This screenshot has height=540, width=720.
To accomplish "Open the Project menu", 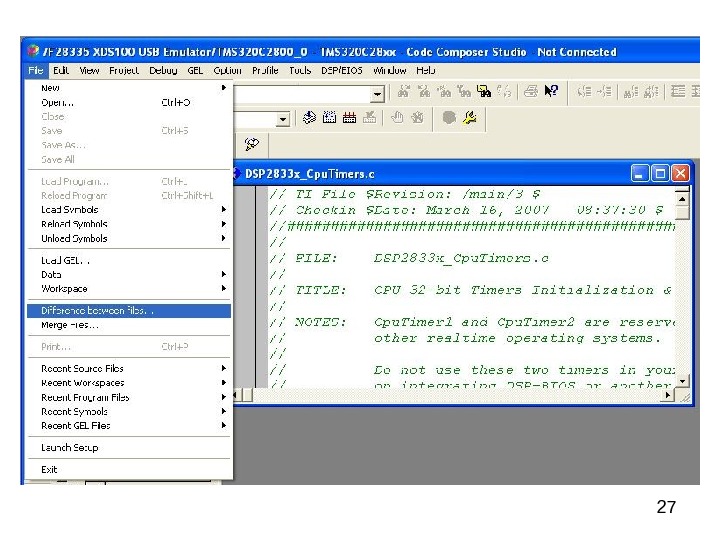I will coord(124,70).
